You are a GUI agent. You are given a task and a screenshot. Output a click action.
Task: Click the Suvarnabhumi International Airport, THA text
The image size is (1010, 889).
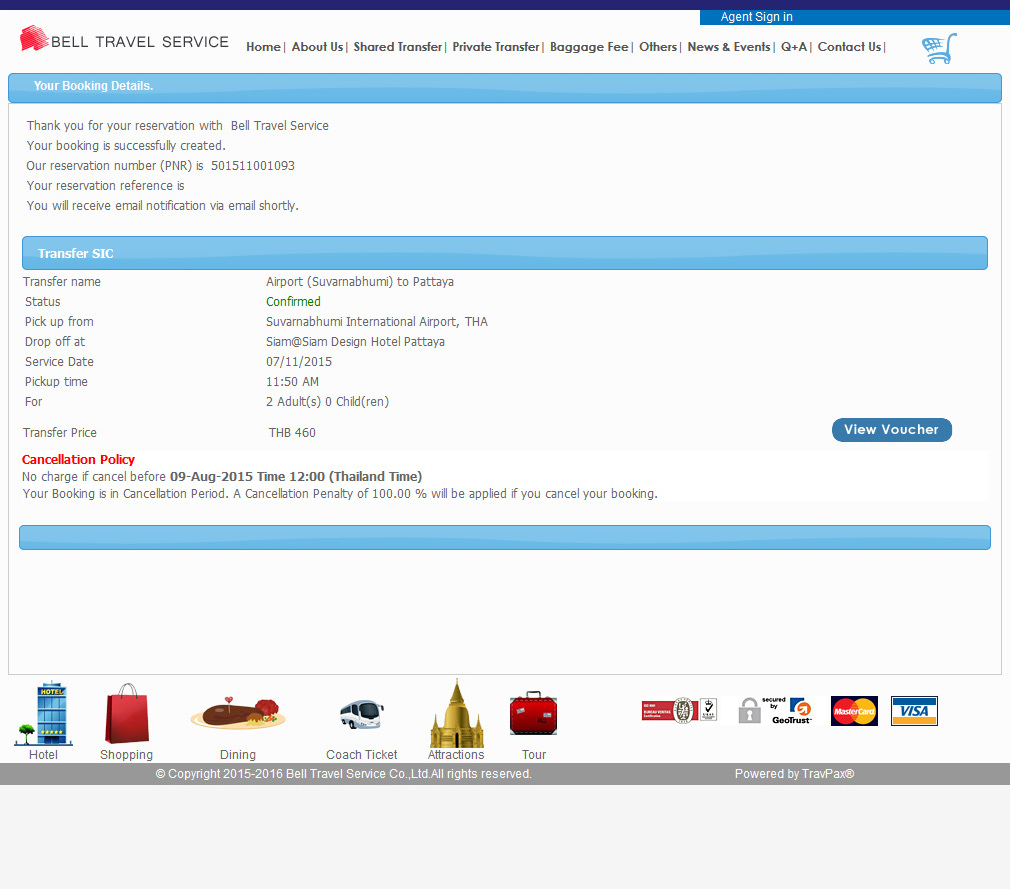tap(377, 321)
